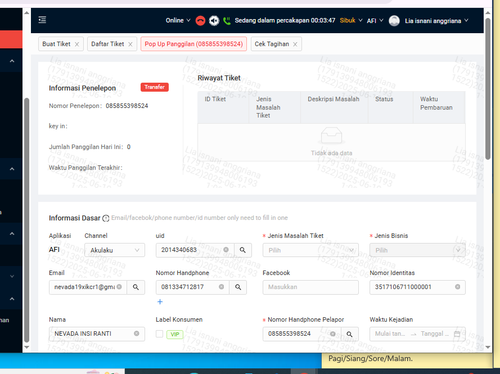Screen dimensions: 500x374
Task: Switch to Daftar Tiket tab
Action: (x=107, y=44)
